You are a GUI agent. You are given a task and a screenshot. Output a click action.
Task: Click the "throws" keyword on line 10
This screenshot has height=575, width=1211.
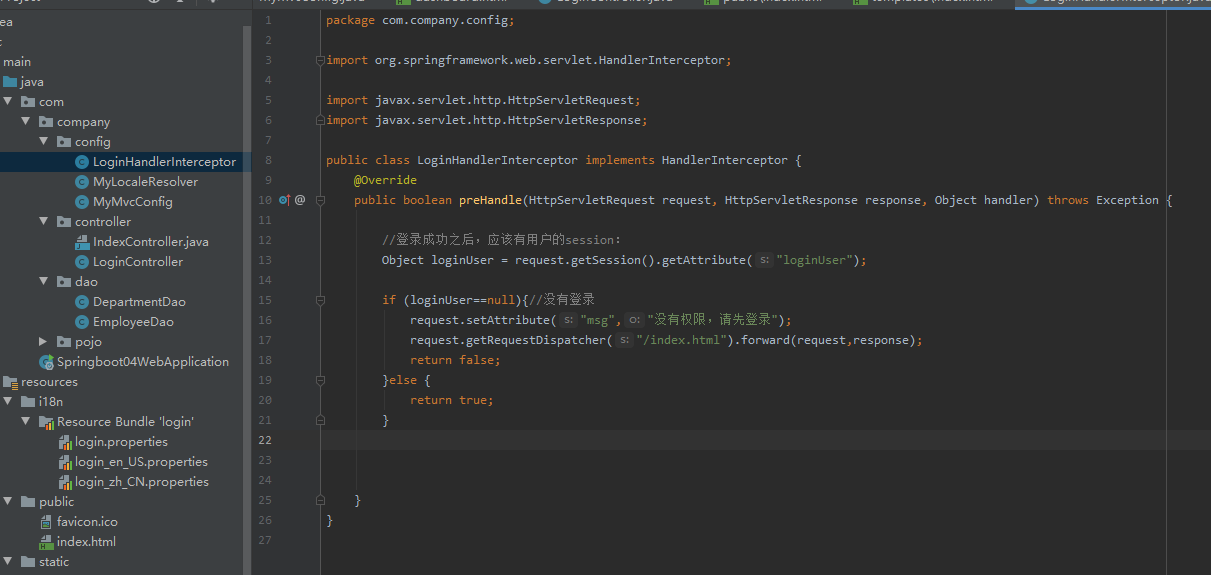click(x=1068, y=200)
